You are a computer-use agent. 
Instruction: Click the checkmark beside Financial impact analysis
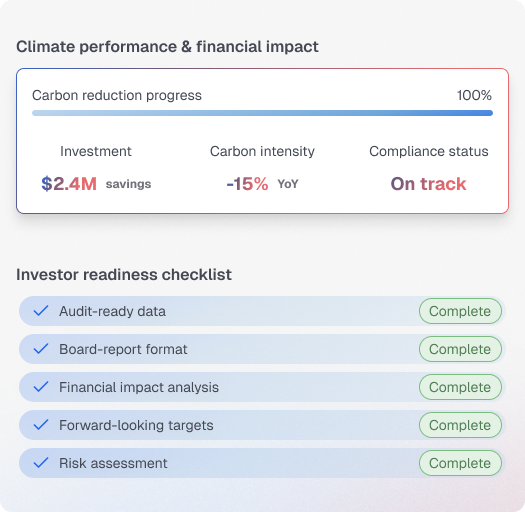tap(41, 387)
